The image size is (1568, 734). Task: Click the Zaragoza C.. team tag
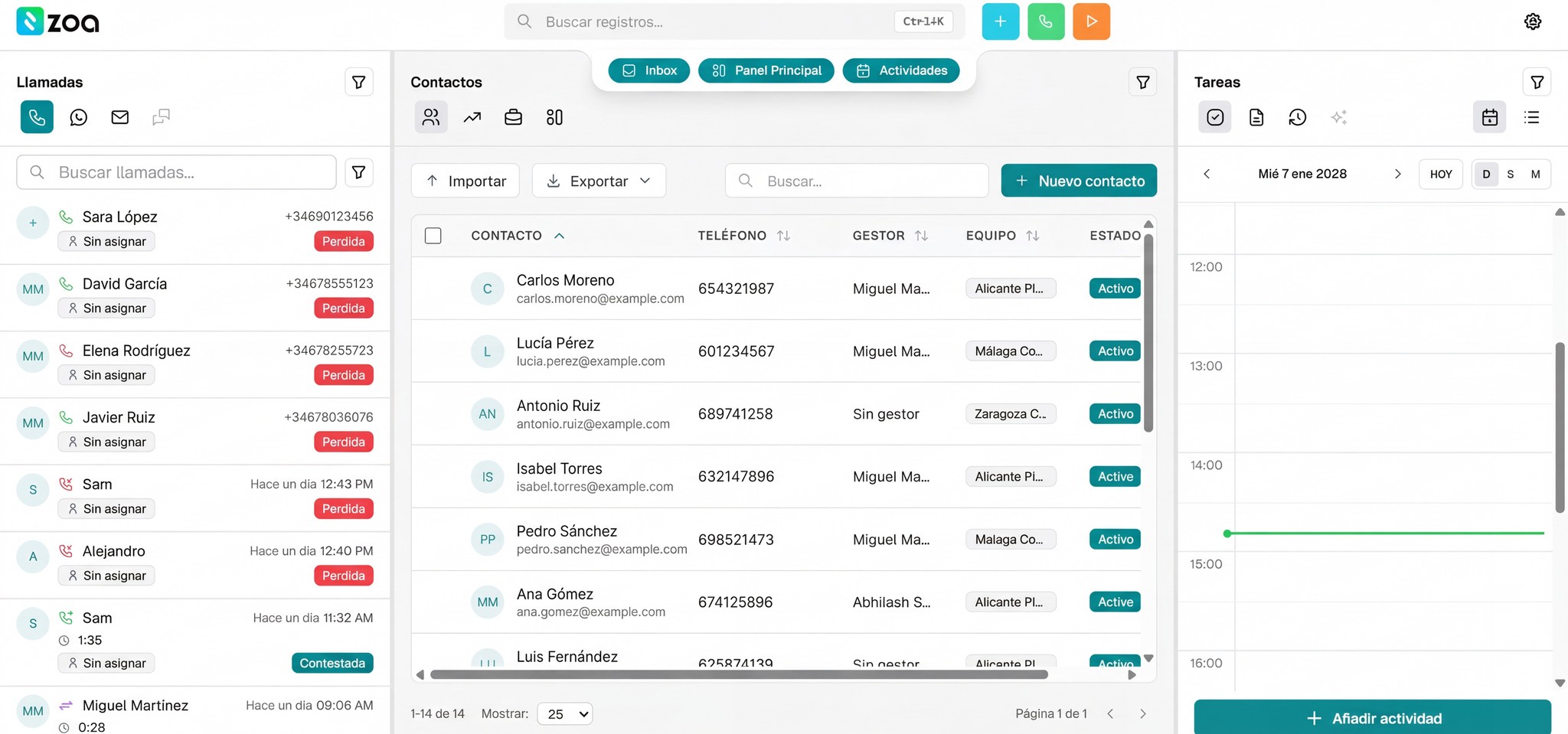pos(1011,414)
